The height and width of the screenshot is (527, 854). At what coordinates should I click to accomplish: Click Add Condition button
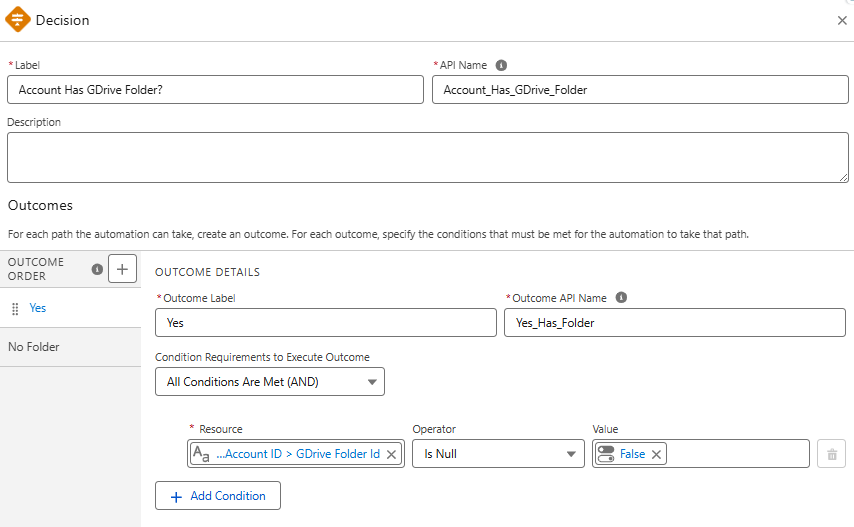[218, 495]
